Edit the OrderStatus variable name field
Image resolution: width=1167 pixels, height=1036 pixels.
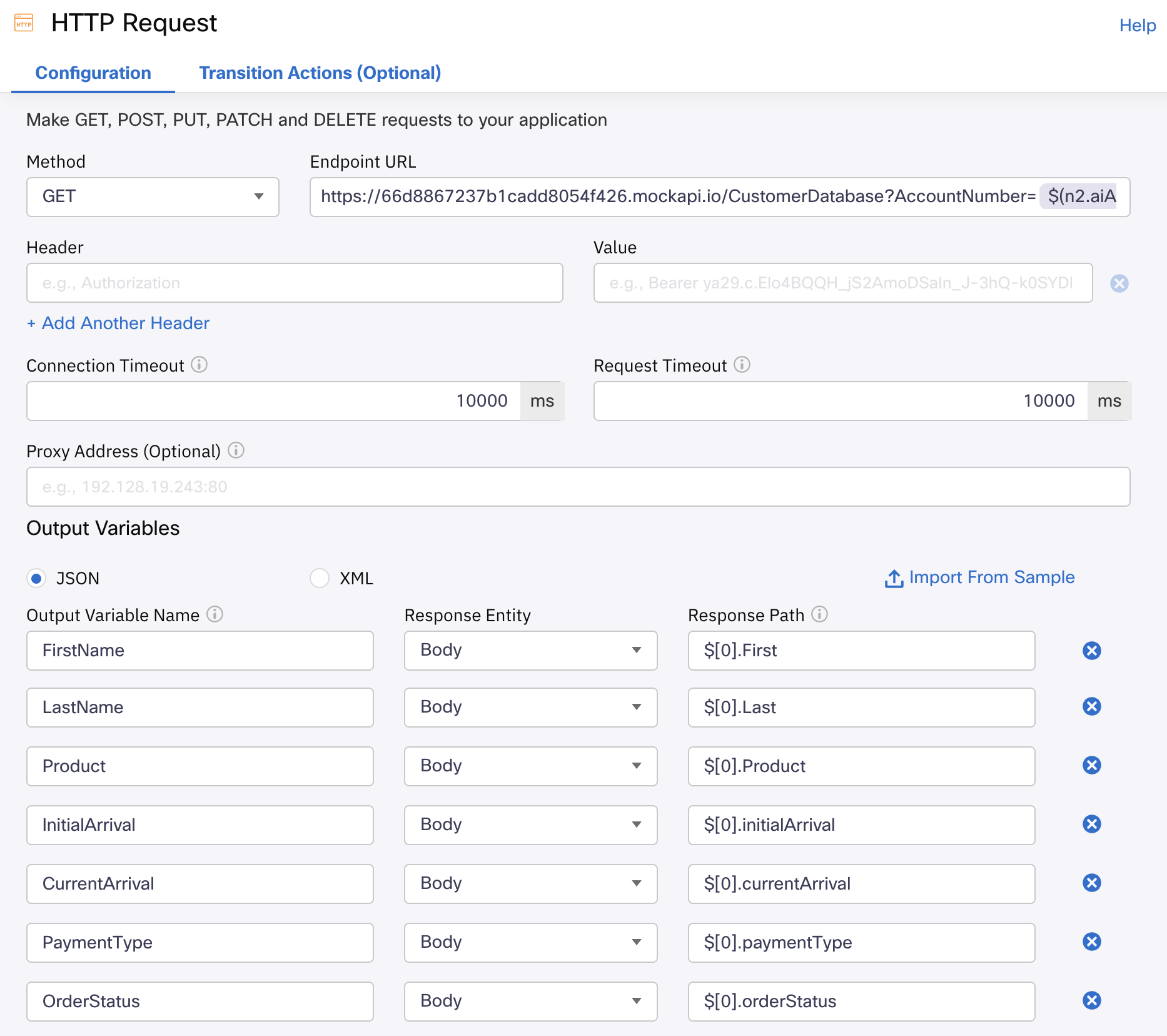pos(200,1002)
